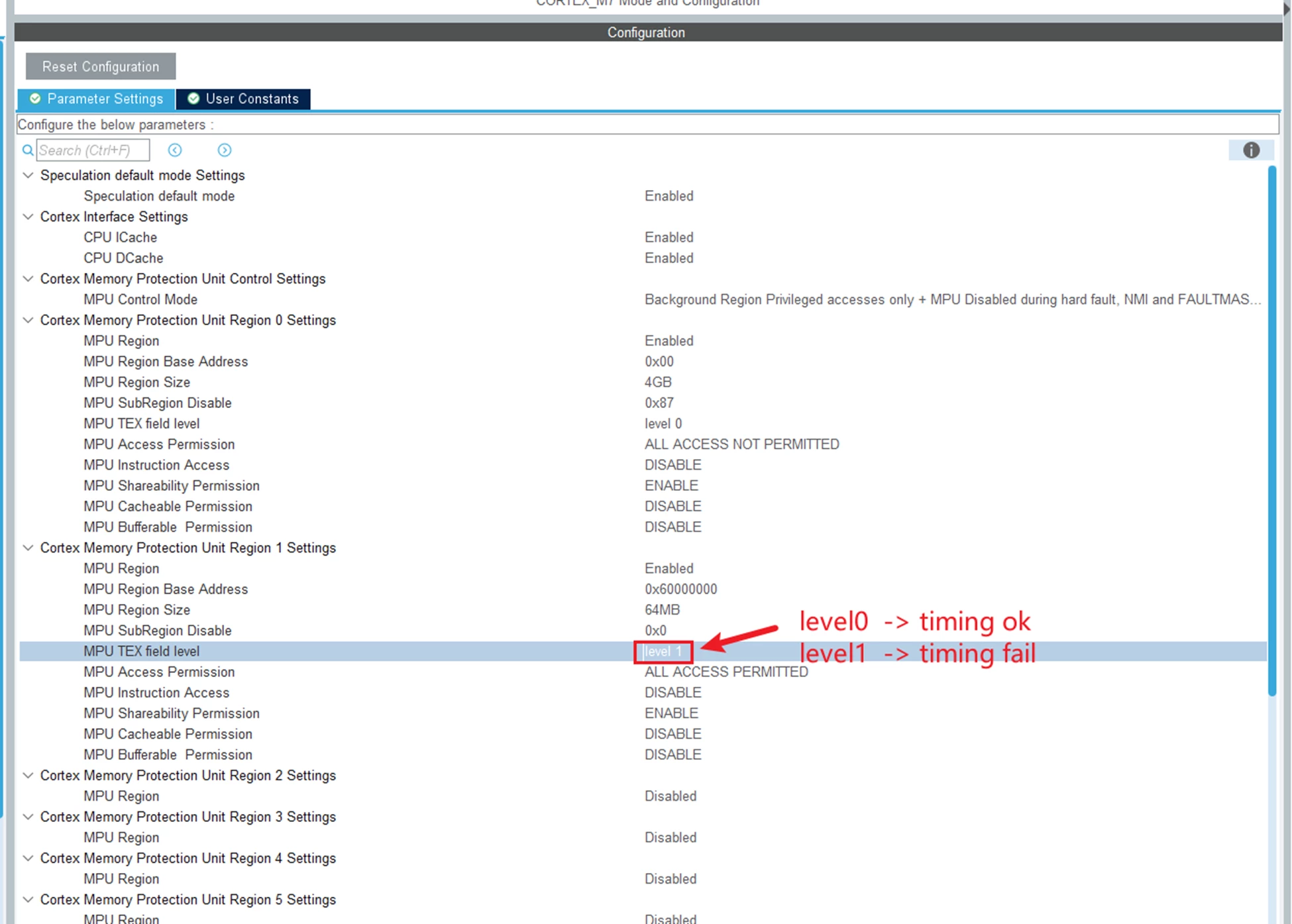Open MPU Control Mode value dropdown
The height and width of the screenshot is (924, 1292).
[x=952, y=299]
